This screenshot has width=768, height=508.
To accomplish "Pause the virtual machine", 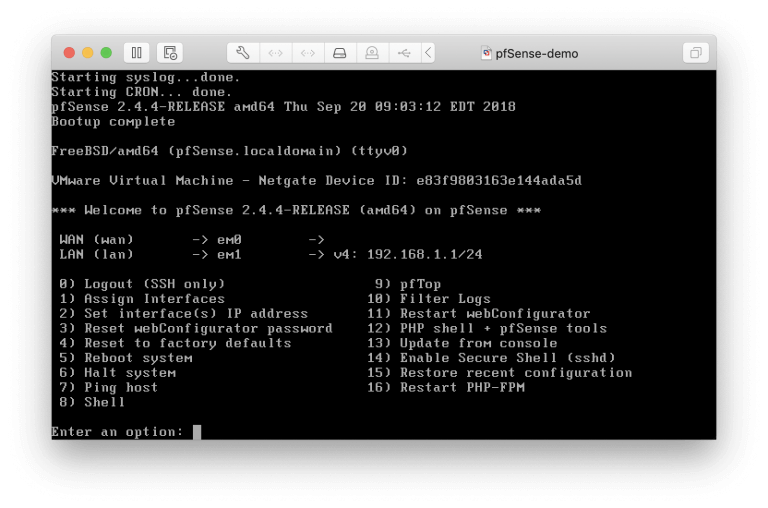I will click(x=137, y=53).
